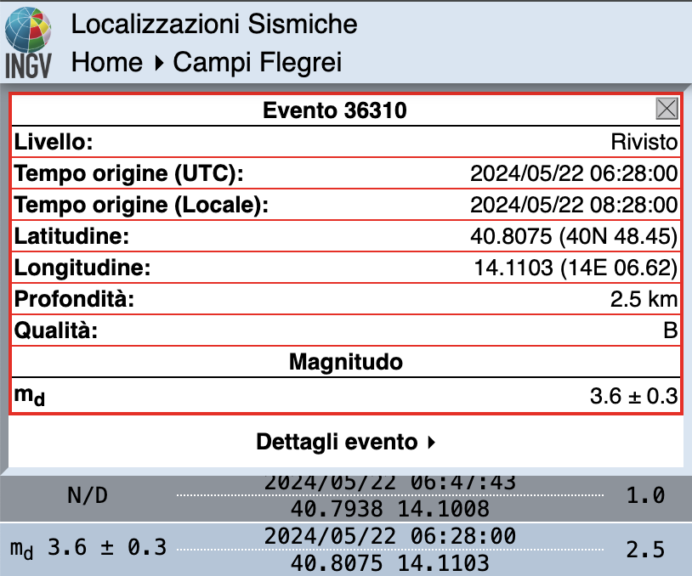The image size is (692, 576).
Task: Click the arrow between Home and Campi Flegrei
Action: point(158,63)
